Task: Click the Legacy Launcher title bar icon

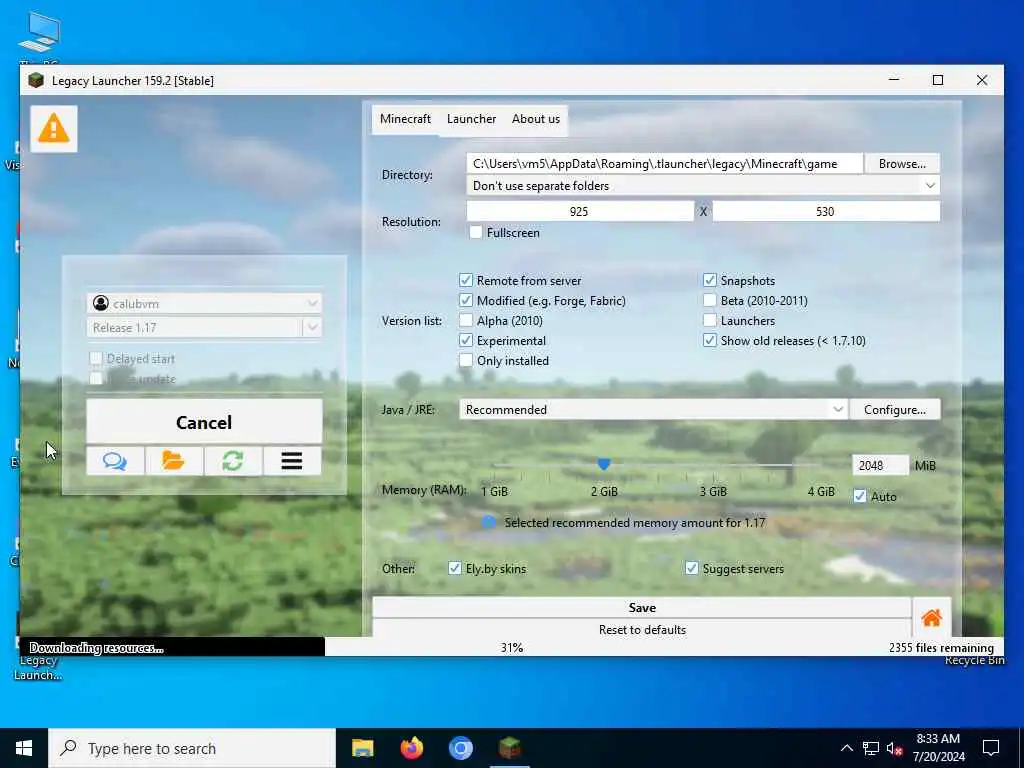Action: pyautogui.click(x=36, y=80)
